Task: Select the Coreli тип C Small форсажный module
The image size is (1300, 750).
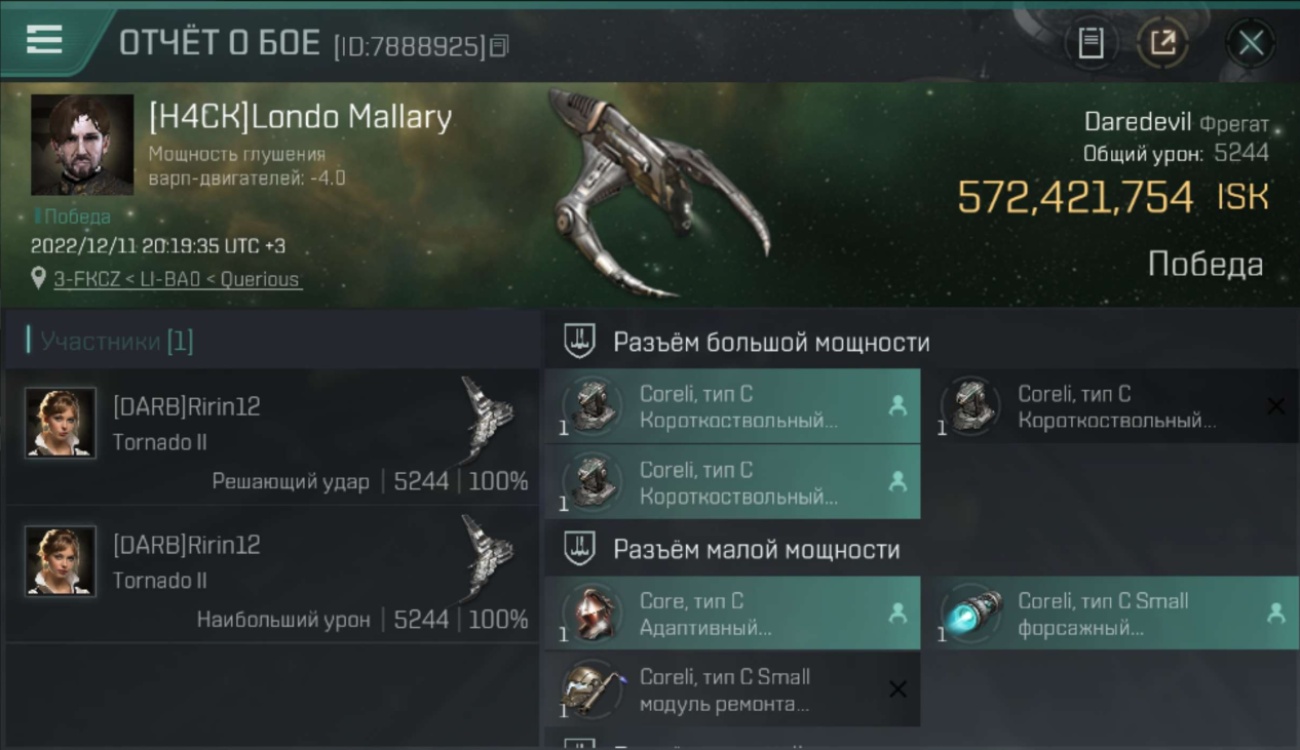Action: 1110,613
